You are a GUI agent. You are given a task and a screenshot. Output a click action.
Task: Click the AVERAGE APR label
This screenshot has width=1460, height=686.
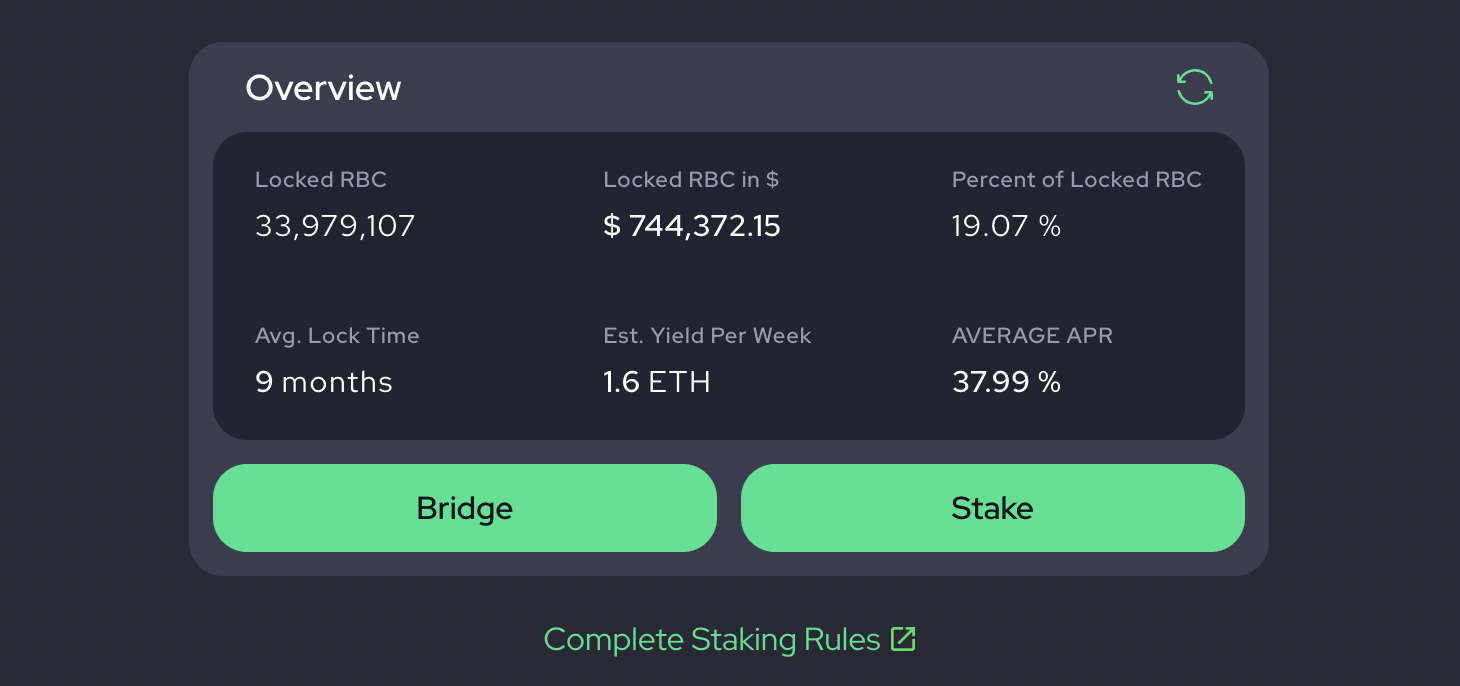[1032, 336]
